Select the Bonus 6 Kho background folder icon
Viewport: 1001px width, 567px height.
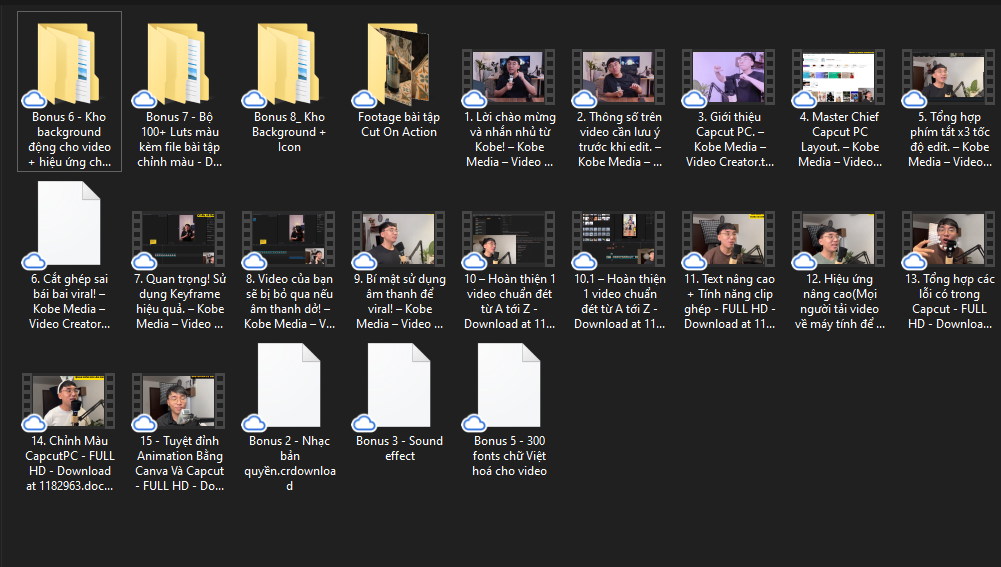coord(68,64)
